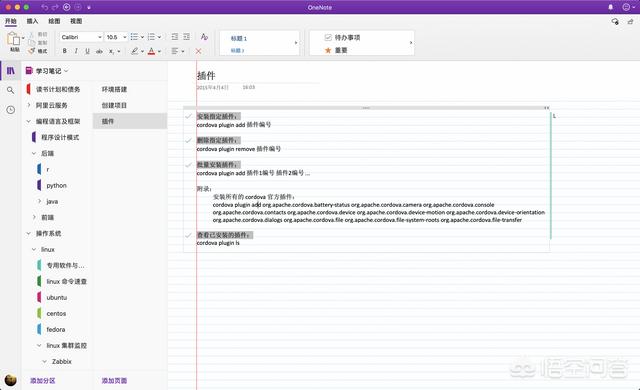Click the paste clipboard icon
640x390 pixels.
(13, 39)
